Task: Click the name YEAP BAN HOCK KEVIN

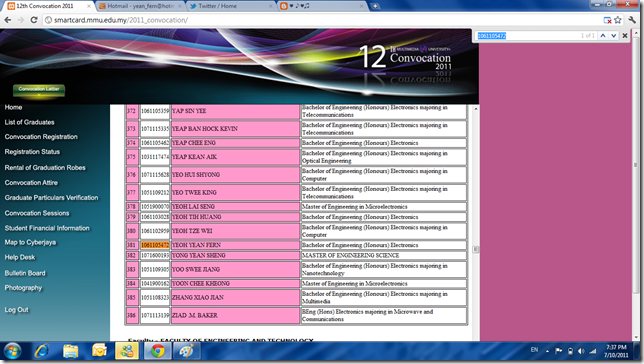Action: [x=205, y=129]
